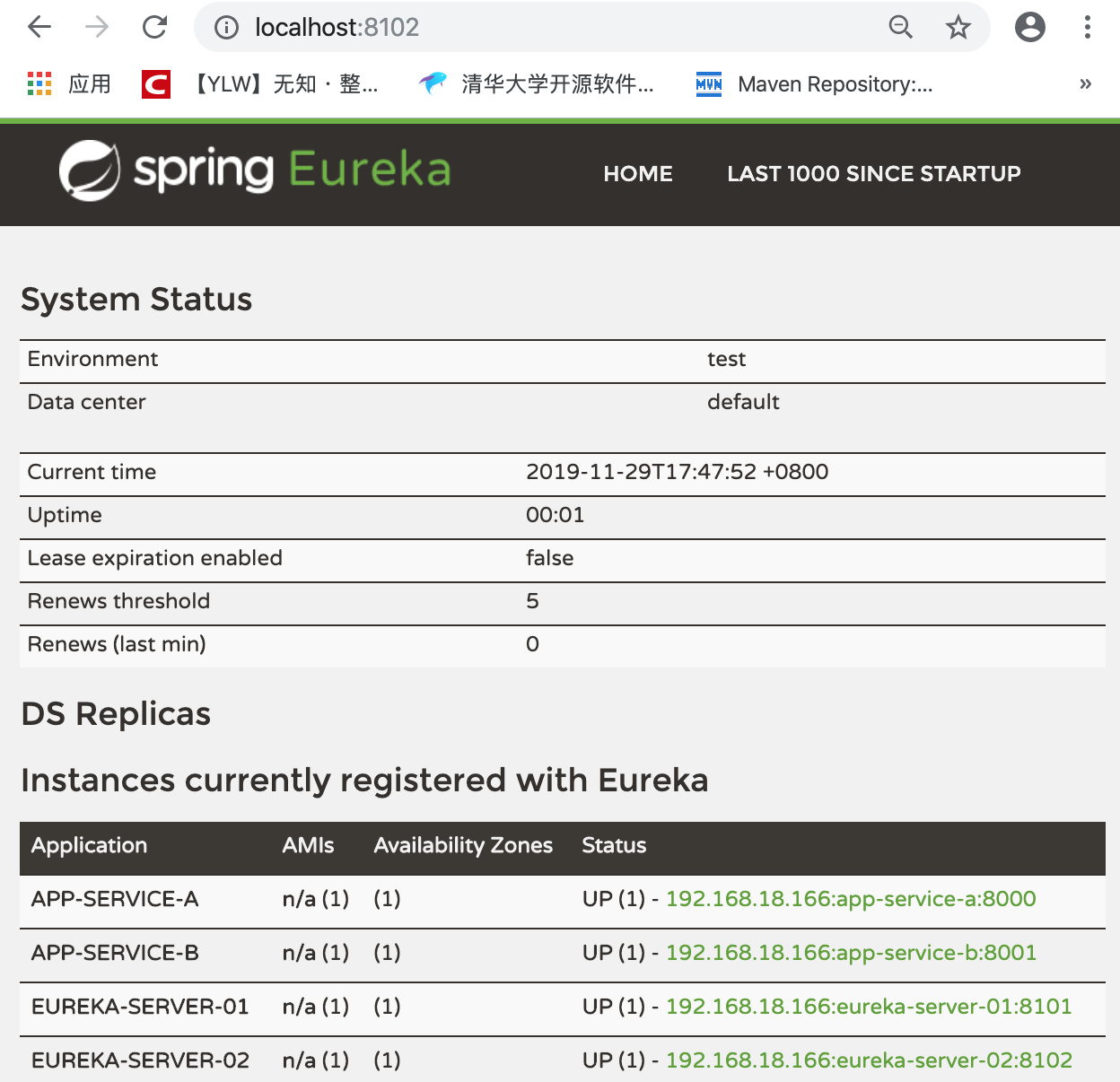This screenshot has height=1082, width=1120.
Task: Click the Environment label
Action: [92, 359]
